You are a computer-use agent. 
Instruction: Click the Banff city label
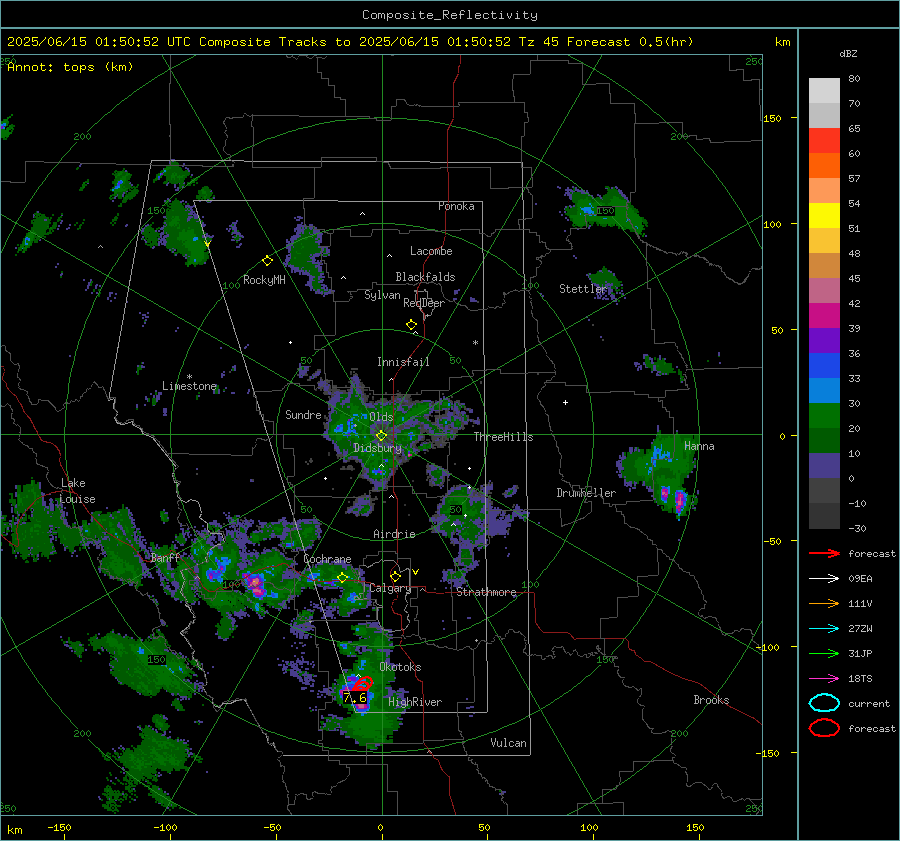pyautogui.click(x=165, y=557)
